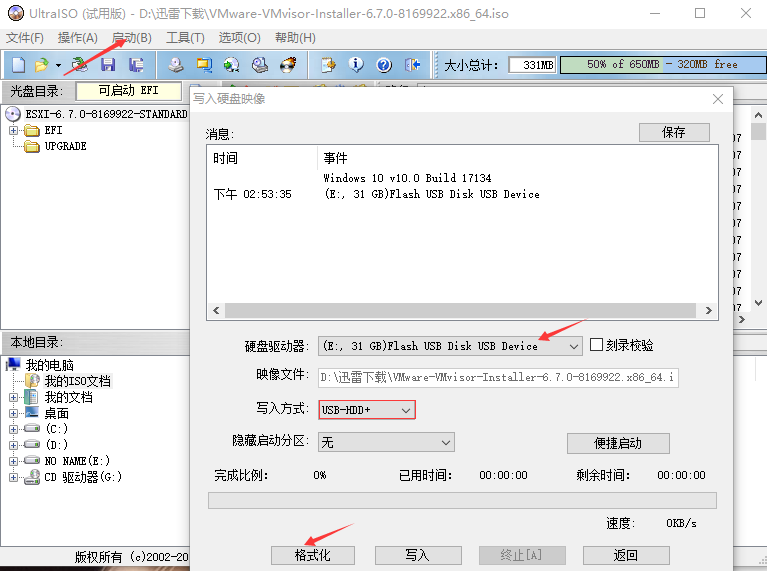767x571 pixels.
Task: Click the message list horizontal scrollbar track
Action: click(460, 310)
